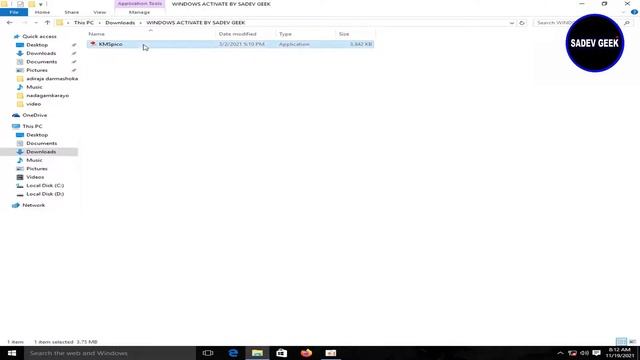The image size is (640, 360).
Task: Click the Application Tools contextual tab
Action: point(140,4)
